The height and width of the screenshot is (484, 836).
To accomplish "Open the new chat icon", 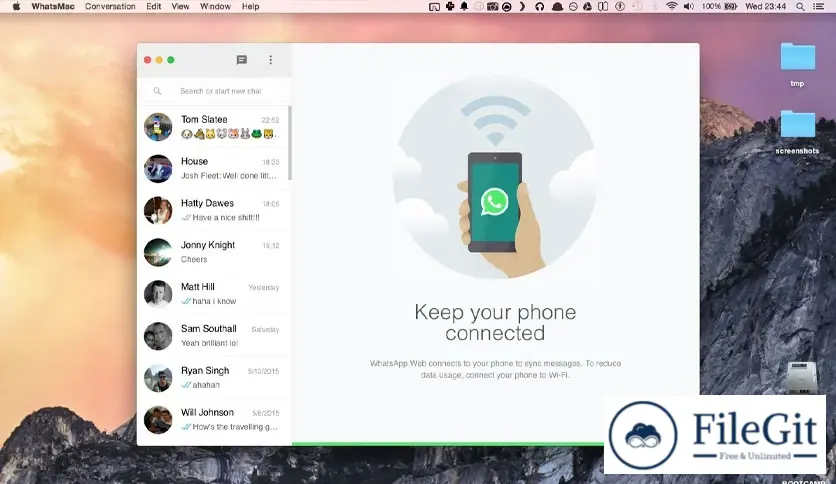I will 242,60.
